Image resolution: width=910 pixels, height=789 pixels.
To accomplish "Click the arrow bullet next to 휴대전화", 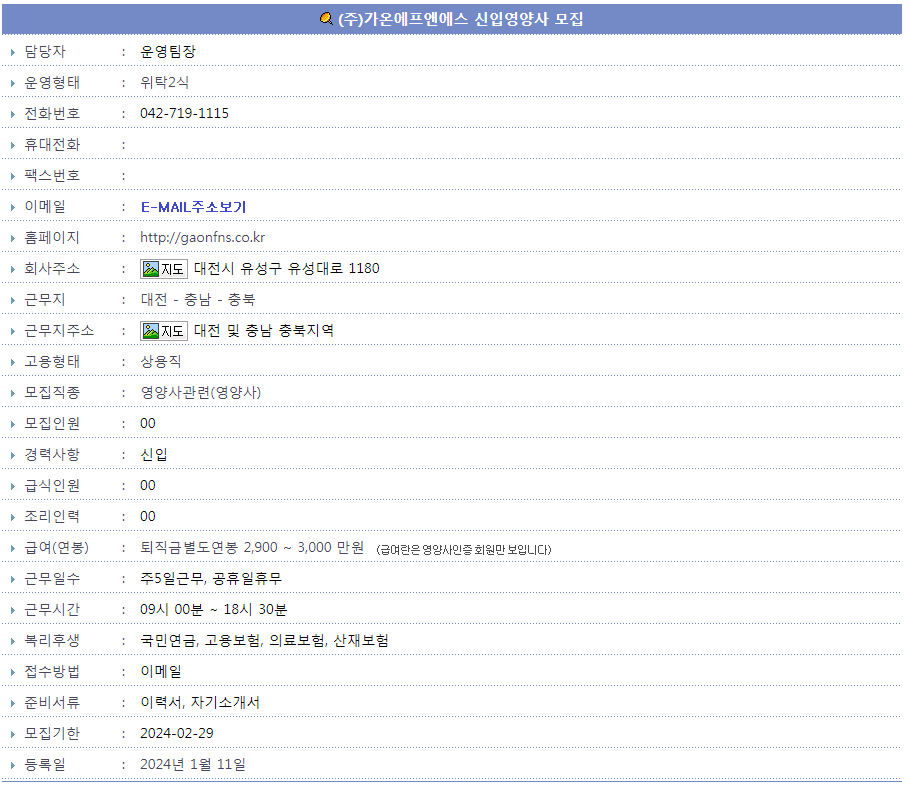I will coord(12,146).
